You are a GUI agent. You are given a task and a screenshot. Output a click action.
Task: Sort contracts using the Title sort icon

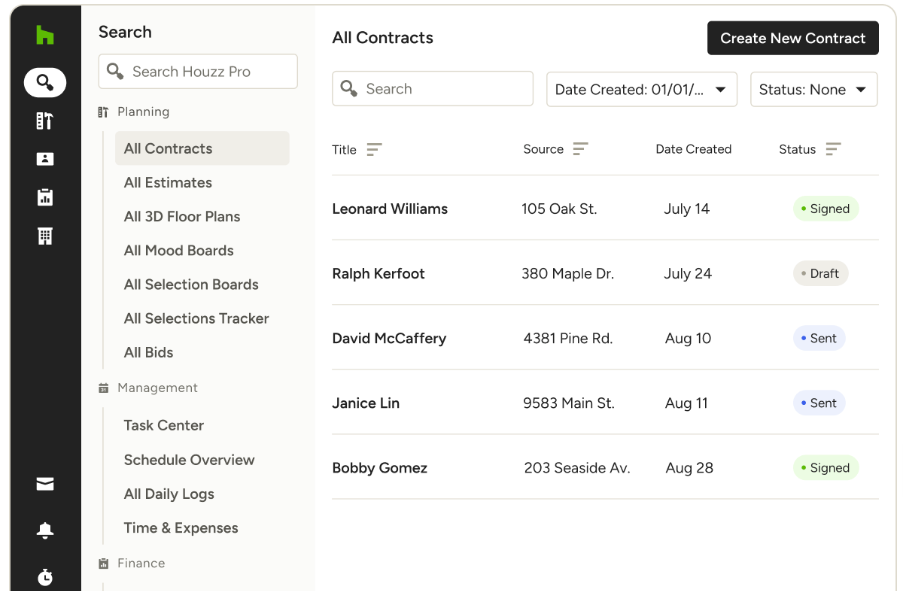pyautogui.click(x=374, y=150)
